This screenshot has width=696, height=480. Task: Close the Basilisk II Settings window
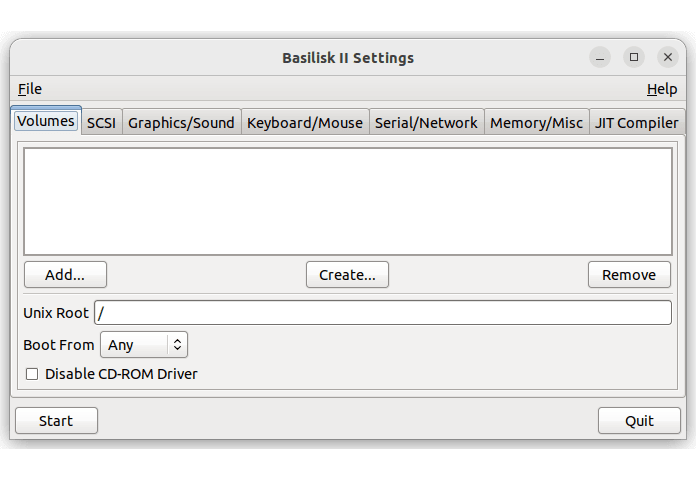point(668,57)
